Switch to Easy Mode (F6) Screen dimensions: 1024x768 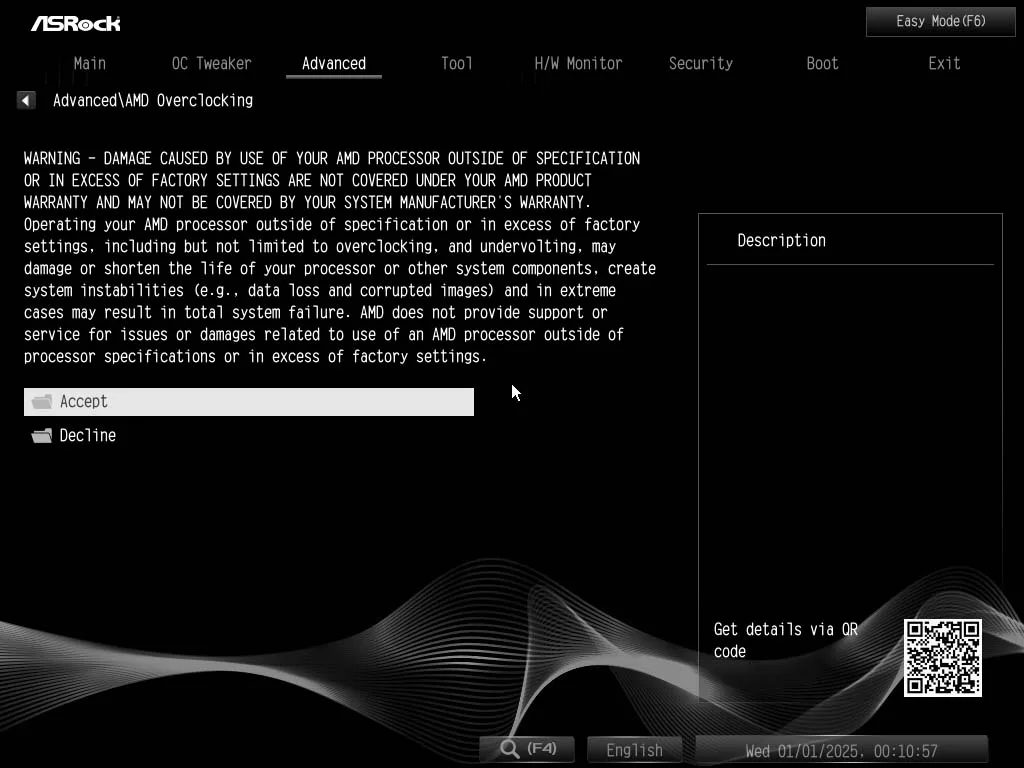pos(940,22)
